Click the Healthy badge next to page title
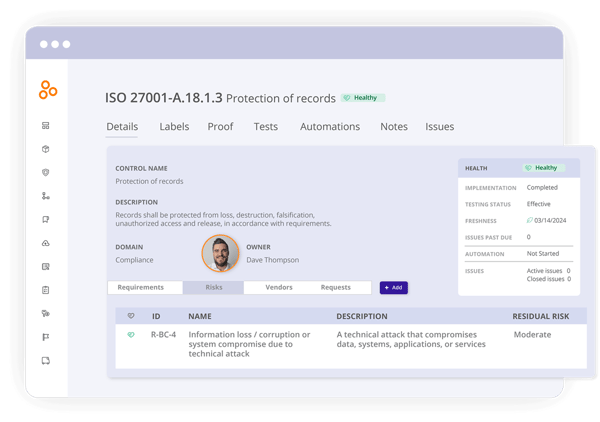 [363, 98]
